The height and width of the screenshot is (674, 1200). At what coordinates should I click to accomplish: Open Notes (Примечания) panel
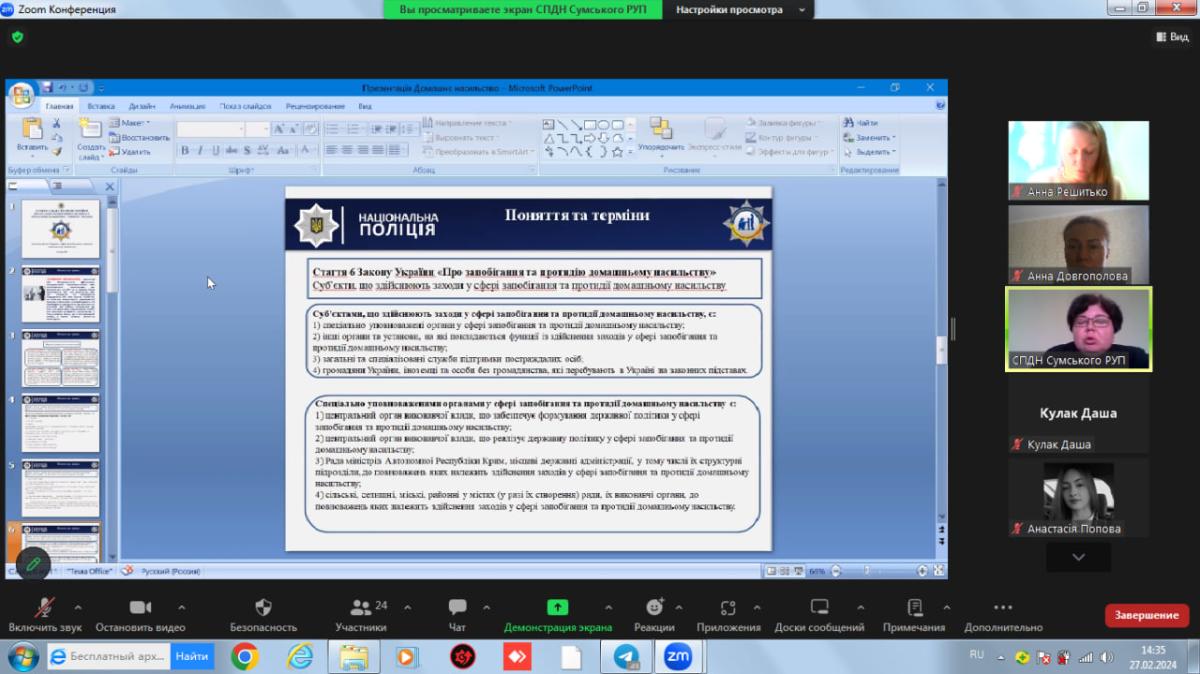pos(913,608)
